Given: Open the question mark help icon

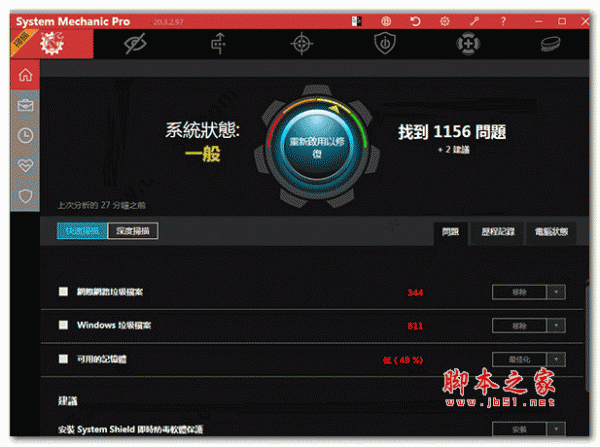Looking at the screenshot, I should [504, 21].
